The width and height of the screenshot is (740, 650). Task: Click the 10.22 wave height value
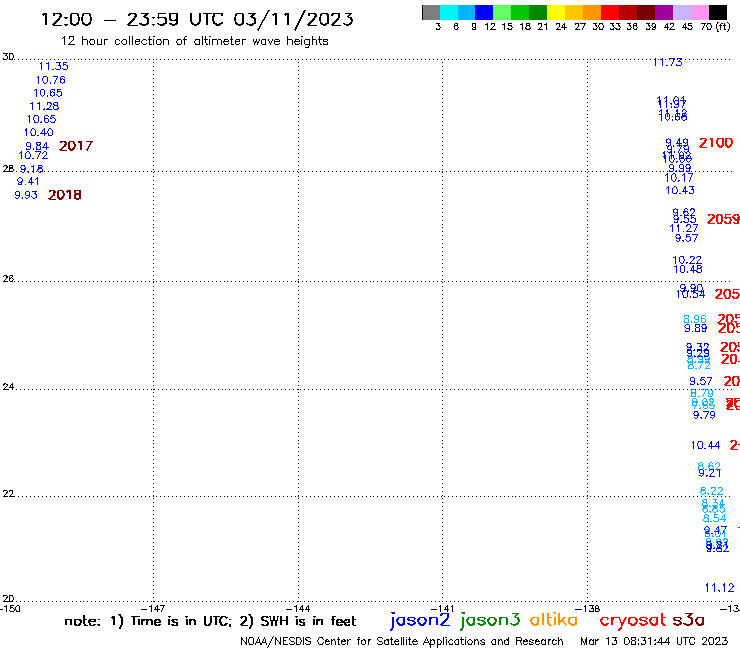[687, 260]
